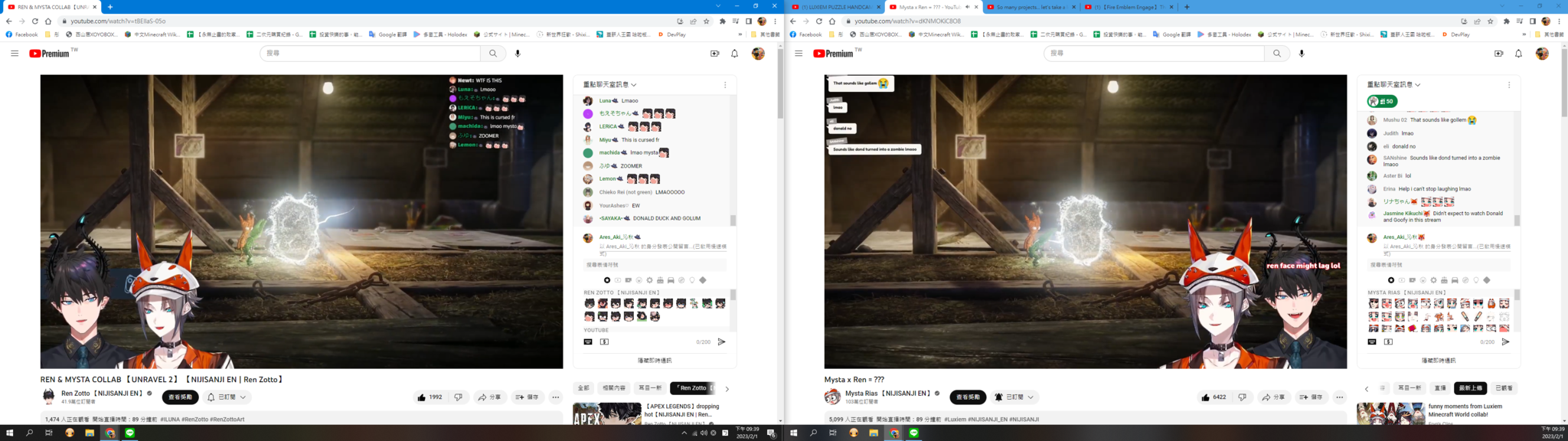This screenshot has height=441, width=1568.
Task: Expand top chat dropdown in right chat
Action: pos(1394,85)
